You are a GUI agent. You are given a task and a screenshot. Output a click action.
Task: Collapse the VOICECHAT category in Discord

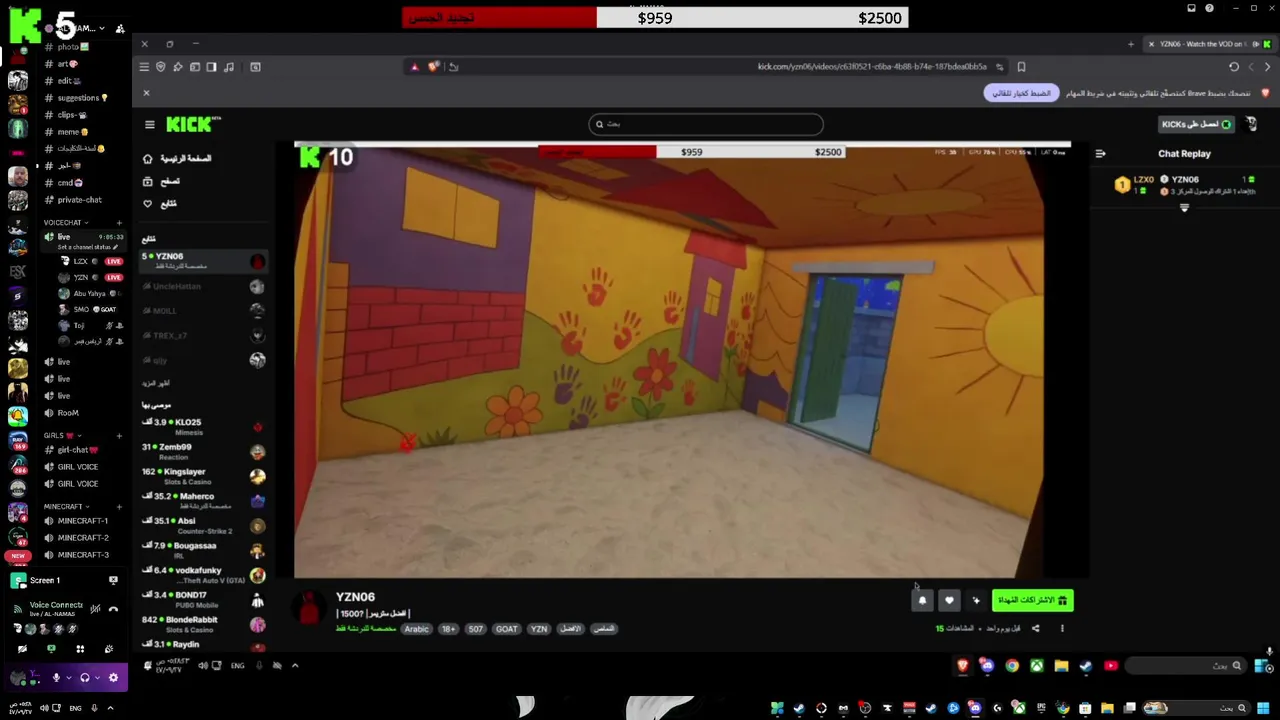tap(65, 222)
